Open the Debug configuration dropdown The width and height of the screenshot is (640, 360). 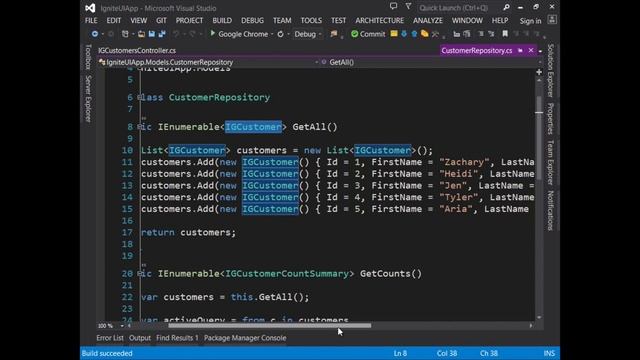[320, 34]
